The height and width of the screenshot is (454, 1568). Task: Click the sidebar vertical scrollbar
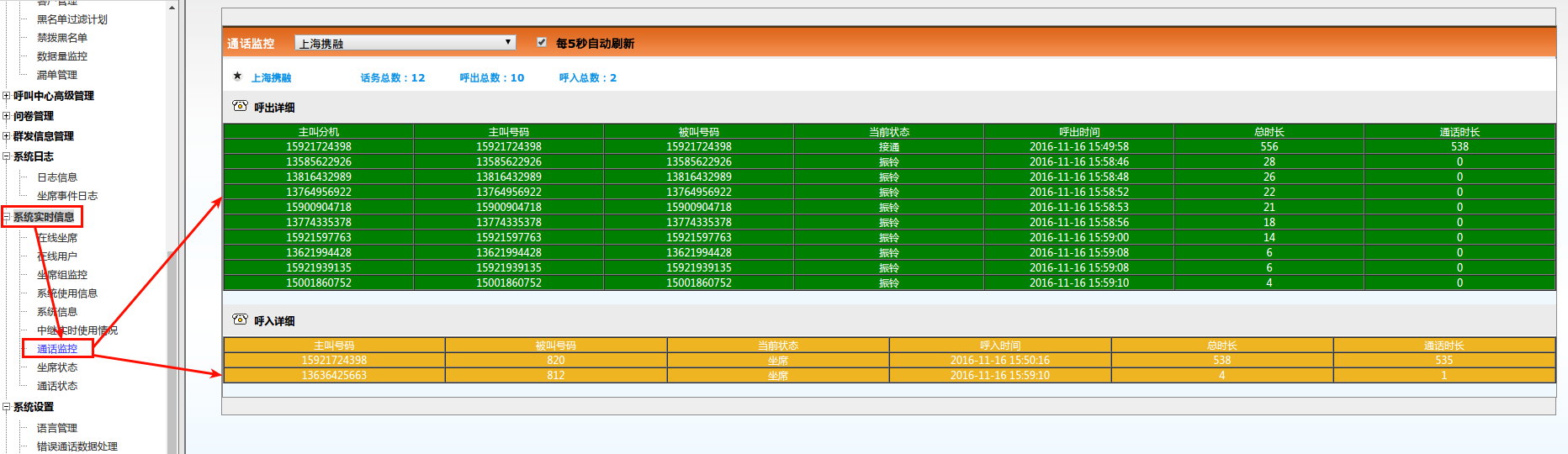(172, 336)
